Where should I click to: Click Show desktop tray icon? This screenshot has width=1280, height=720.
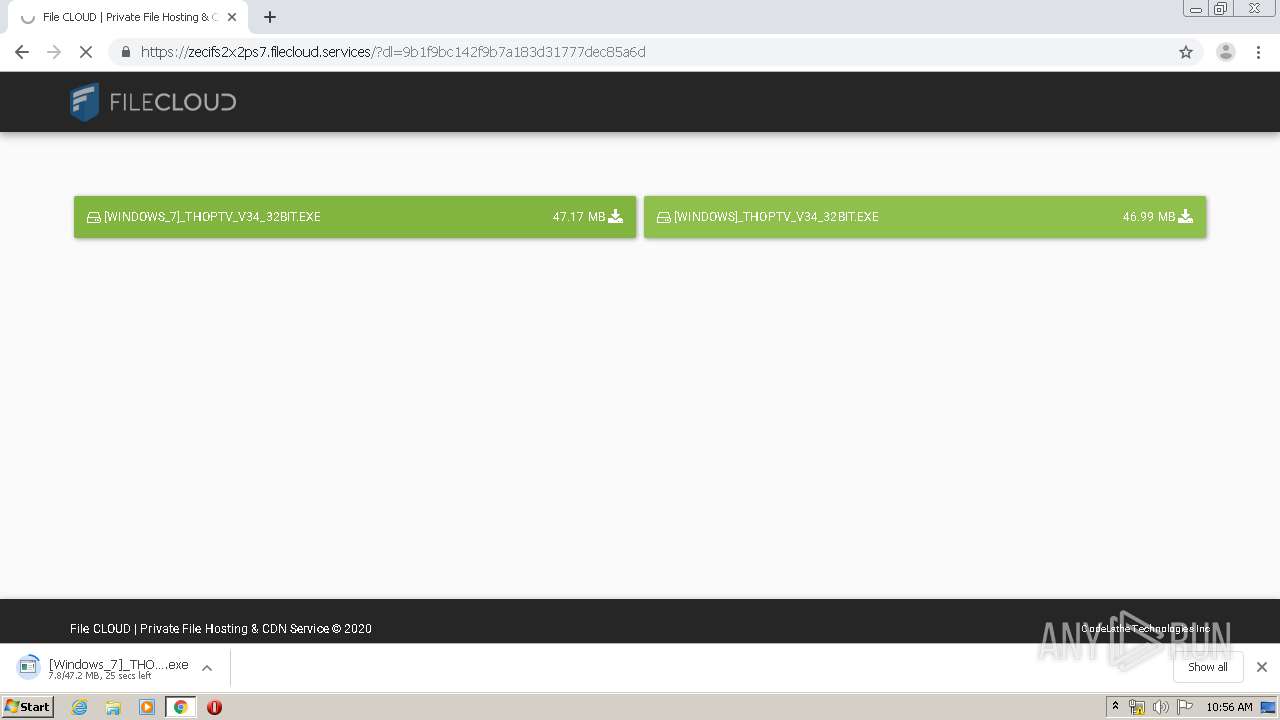[1269, 707]
